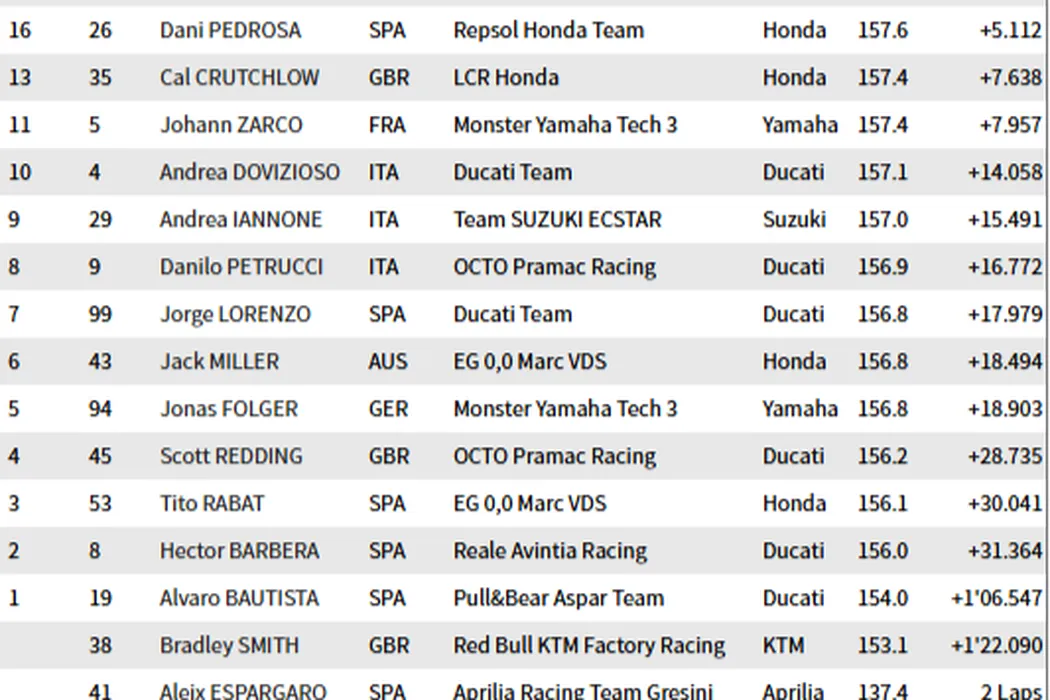Click Jack MILLER rider name

tap(219, 361)
